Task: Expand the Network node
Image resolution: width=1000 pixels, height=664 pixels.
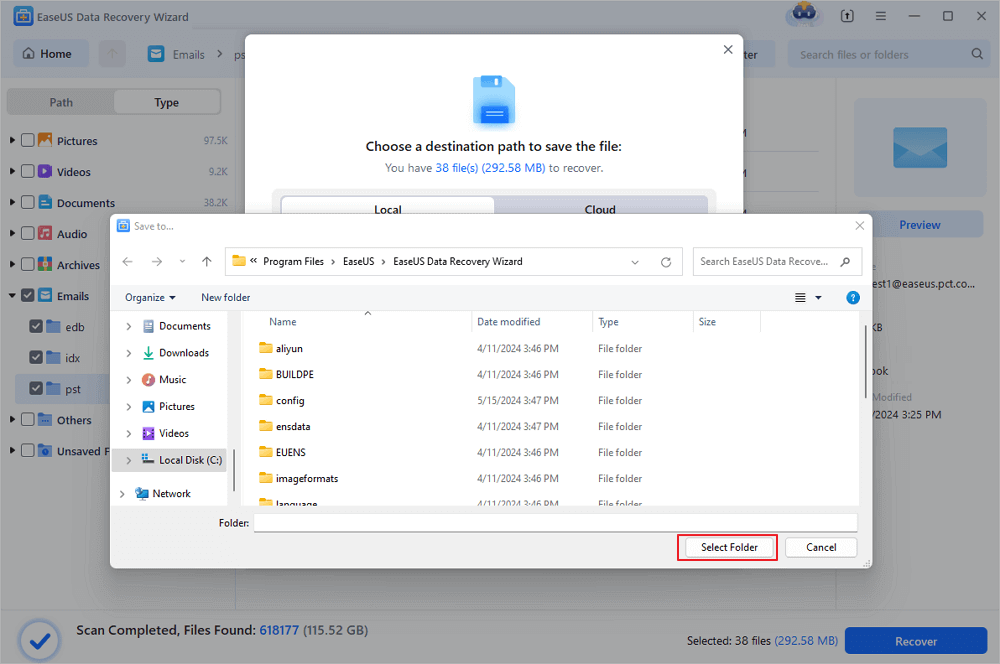Action: pyautogui.click(x=122, y=494)
